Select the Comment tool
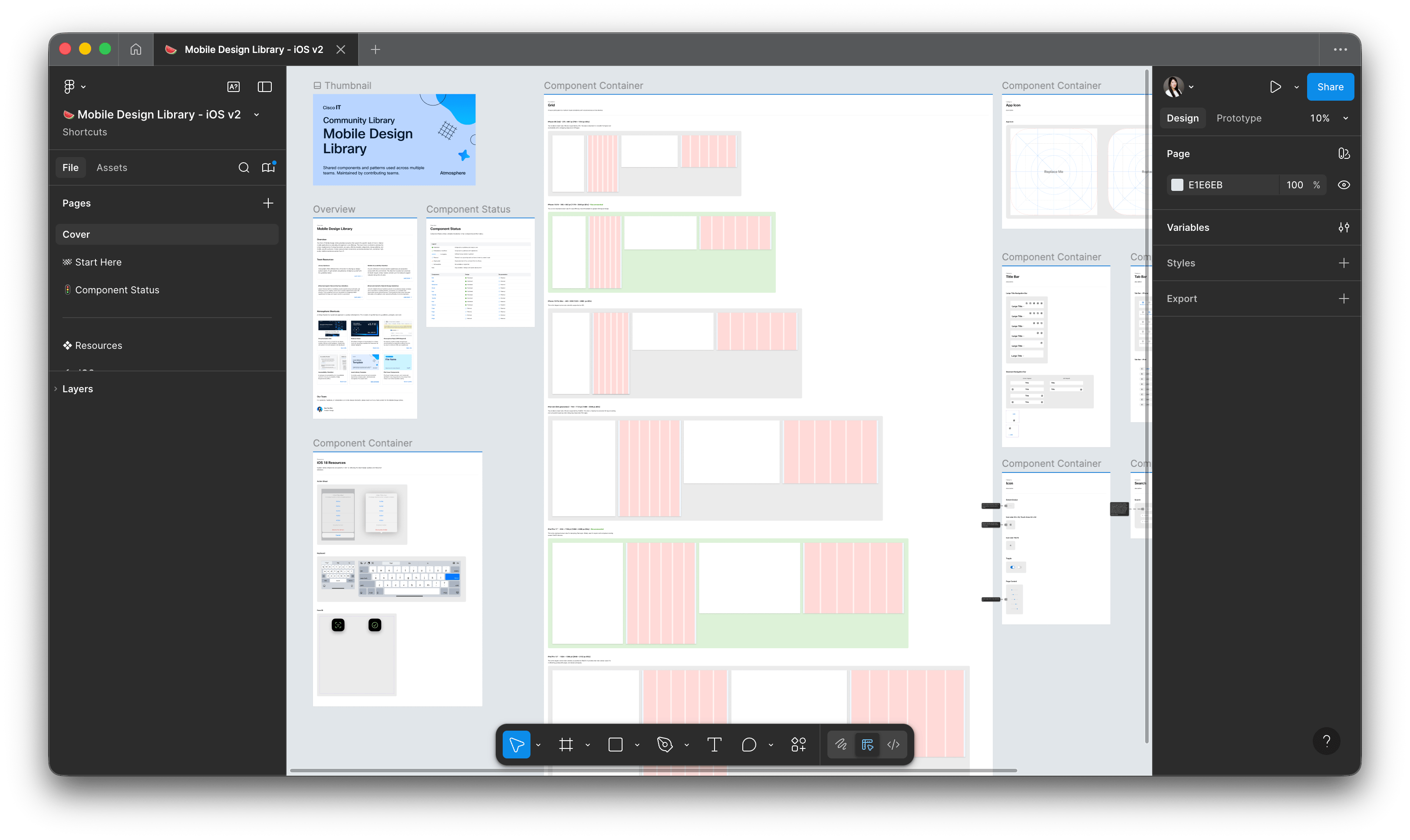The width and height of the screenshot is (1410, 840). 748,745
